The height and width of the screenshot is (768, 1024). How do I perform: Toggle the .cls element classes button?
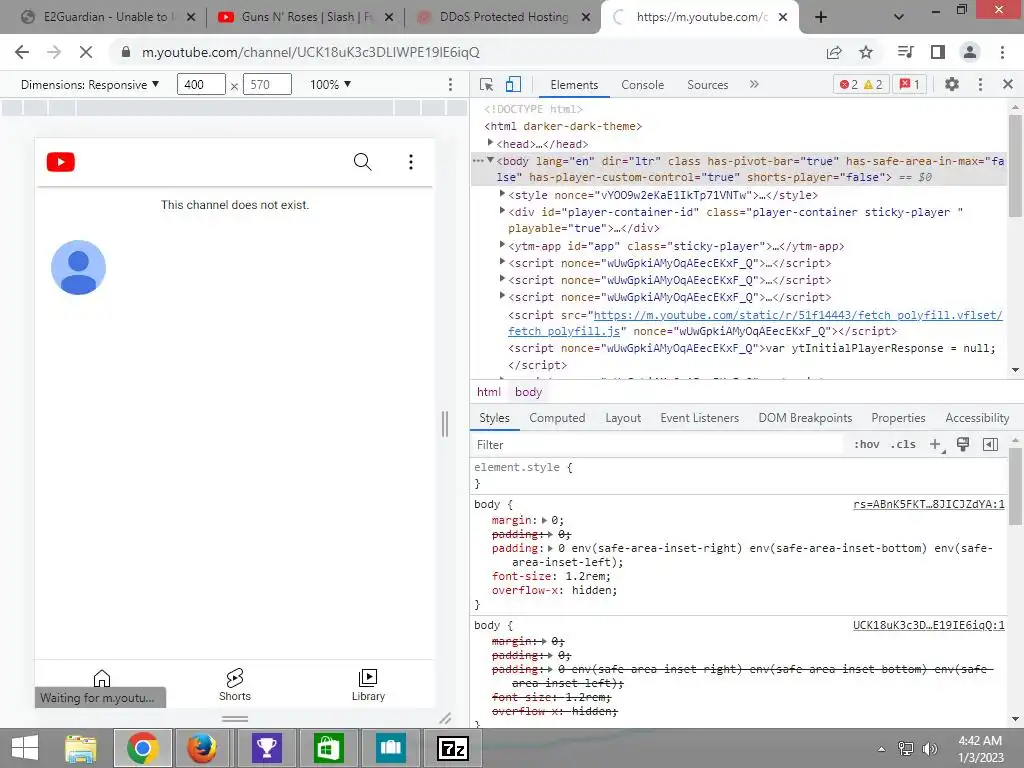coord(903,445)
